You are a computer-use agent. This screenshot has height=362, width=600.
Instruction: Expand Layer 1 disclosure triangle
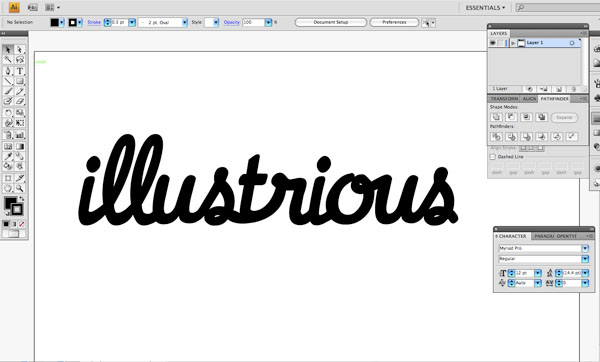pos(513,43)
